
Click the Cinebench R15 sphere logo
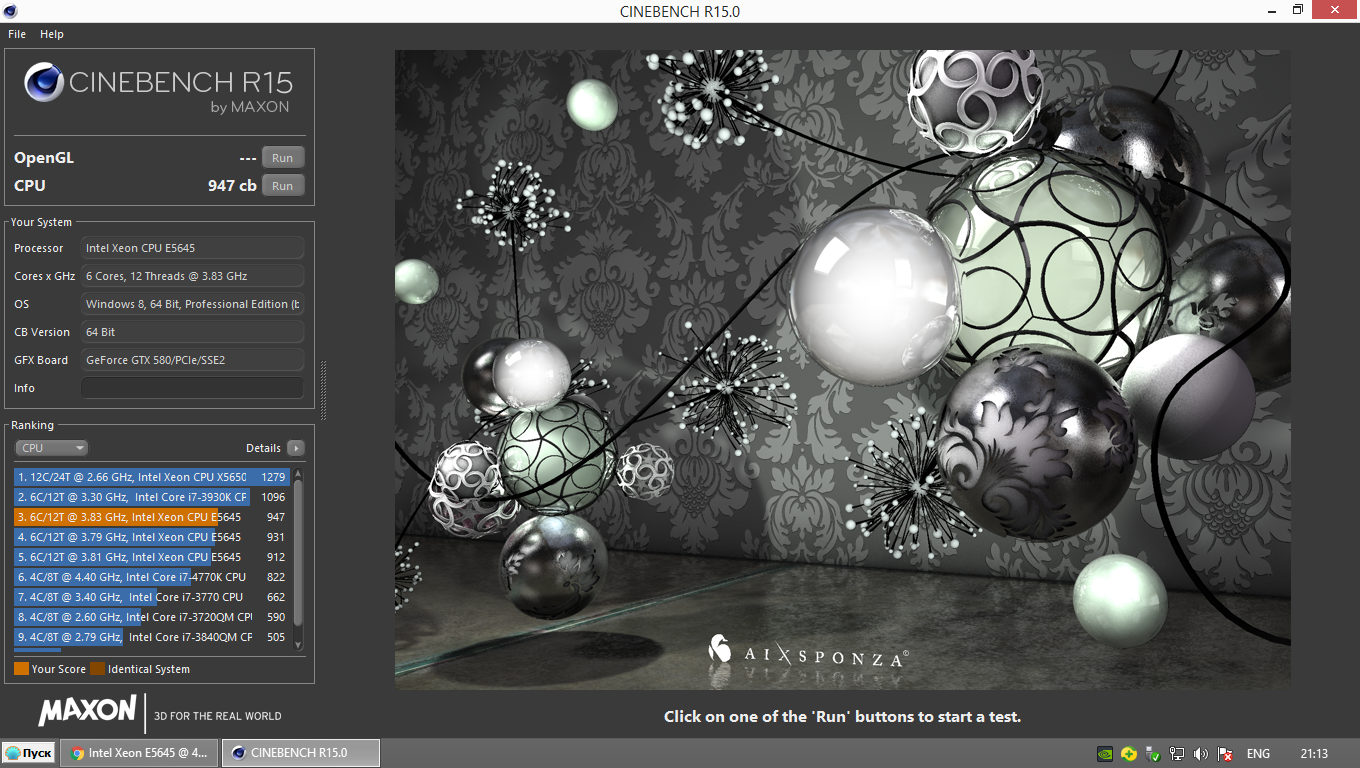pos(44,82)
